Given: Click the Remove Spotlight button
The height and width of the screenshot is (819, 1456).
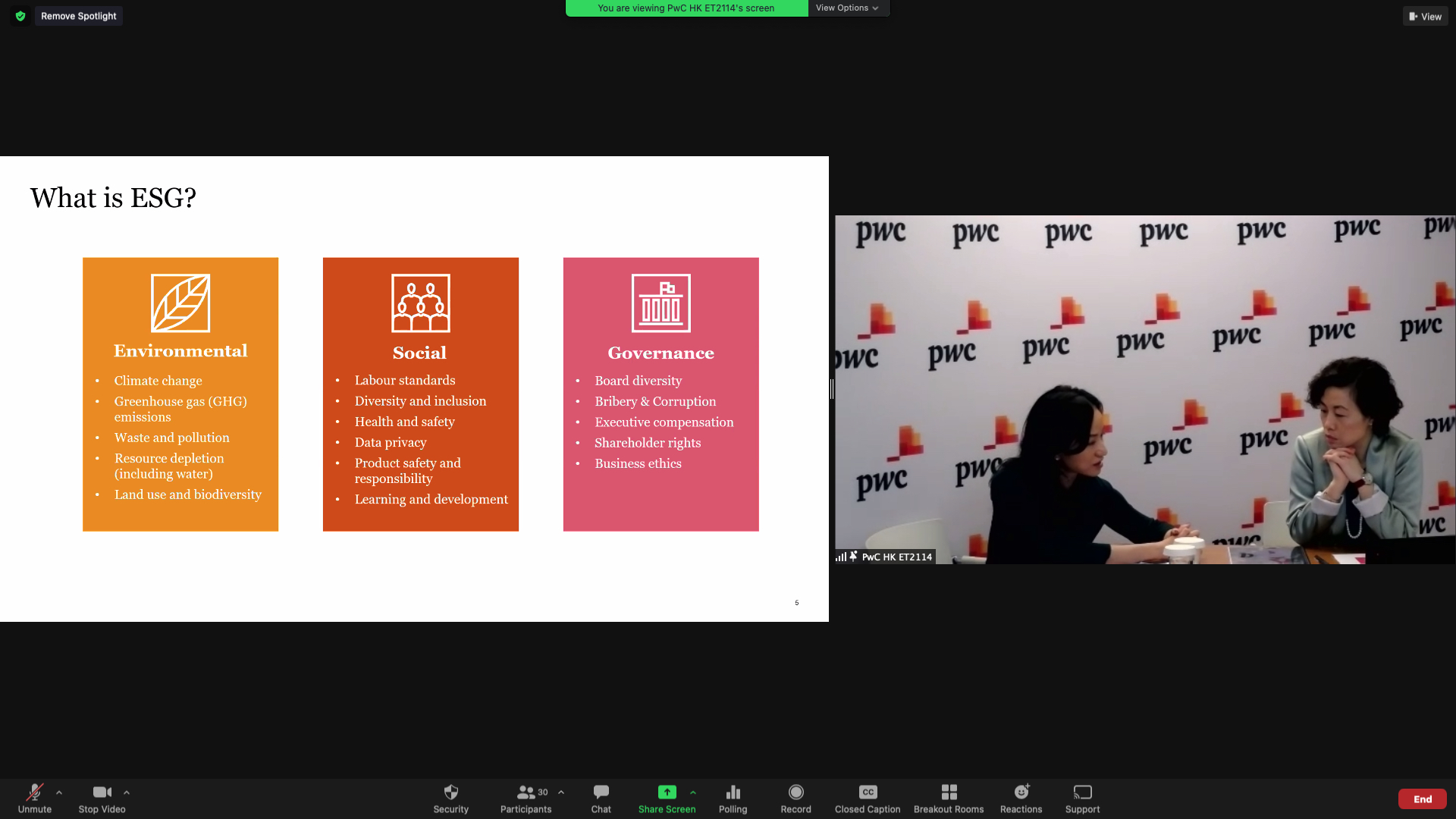Looking at the screenshot, I should pos(78,16).
